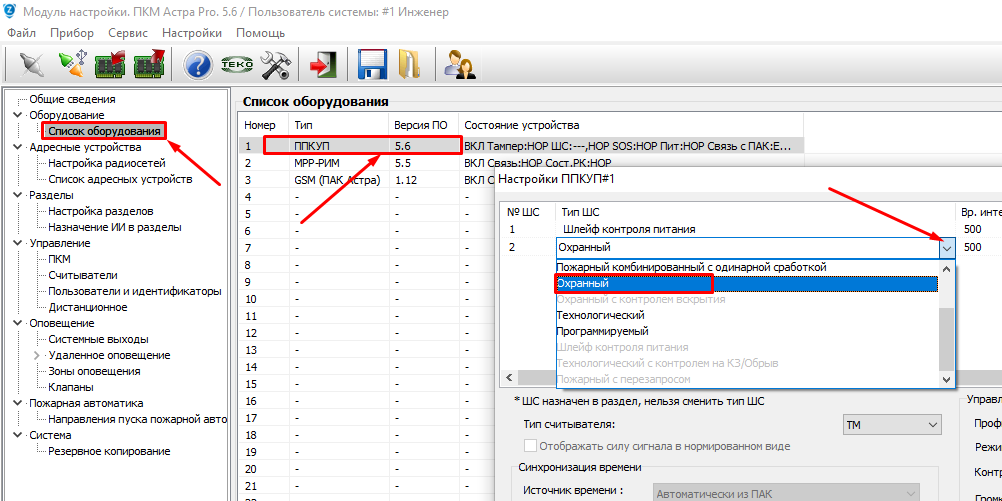Image resolution: width=1002 pixels, height=501 pixels.
Task: Open the Тип считывателя dropdown
Action: coord(931,425)
